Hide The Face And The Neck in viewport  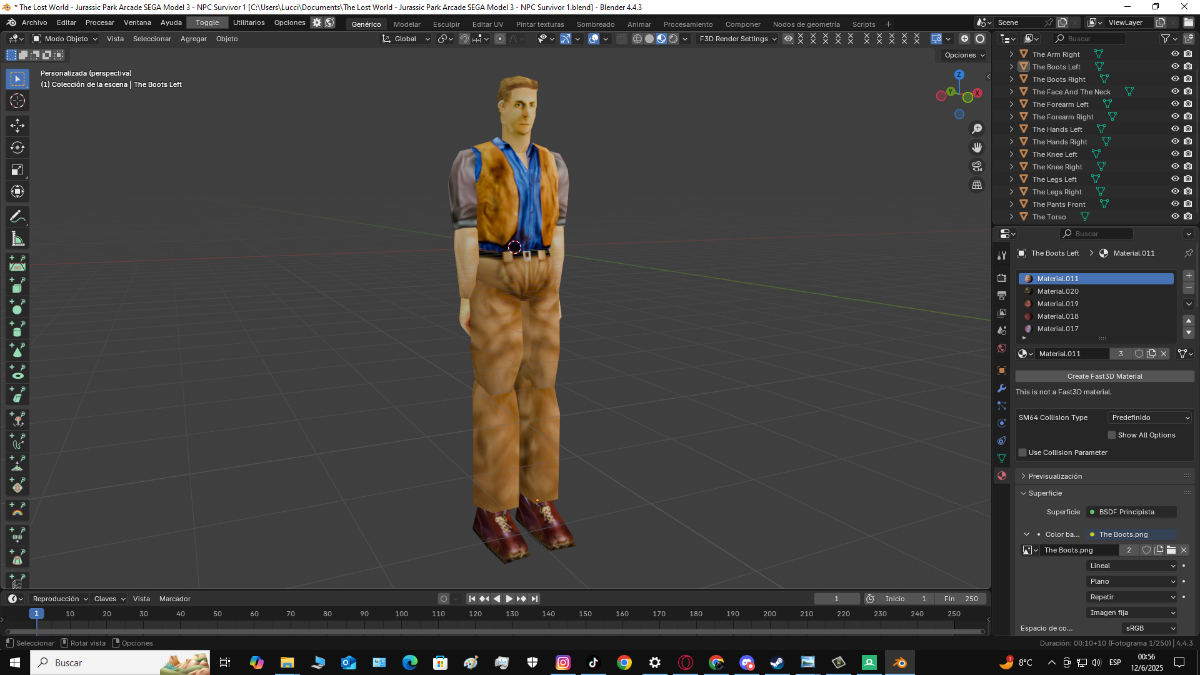click(x=1175, y=92)
